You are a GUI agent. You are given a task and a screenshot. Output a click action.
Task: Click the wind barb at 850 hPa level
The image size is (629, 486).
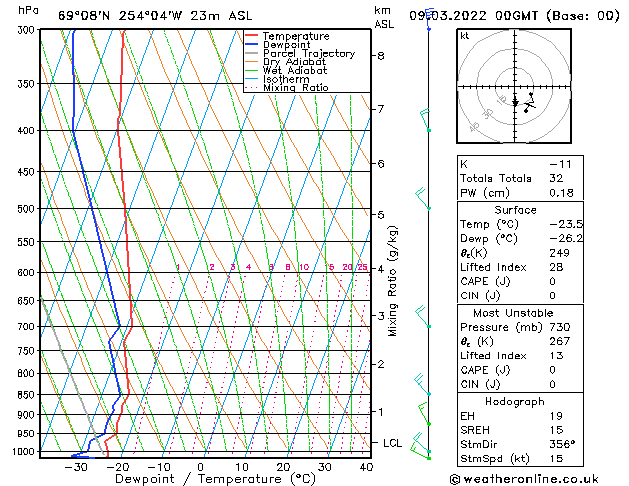click(422, 385)
